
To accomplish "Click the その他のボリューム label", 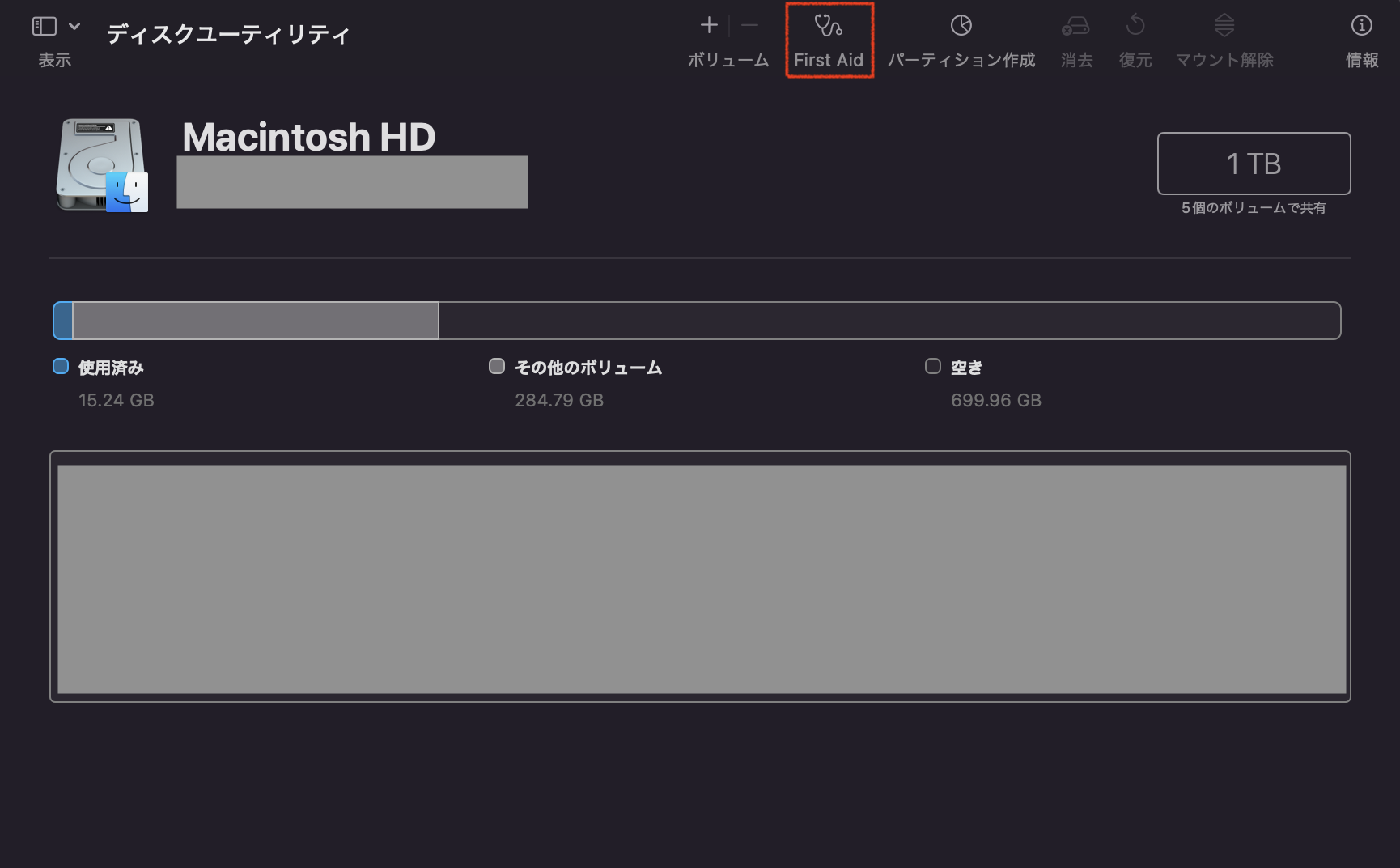I will tap(588, 368).
